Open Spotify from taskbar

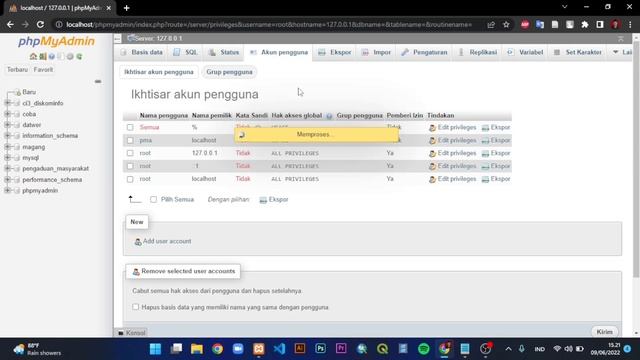pos(424,349)
